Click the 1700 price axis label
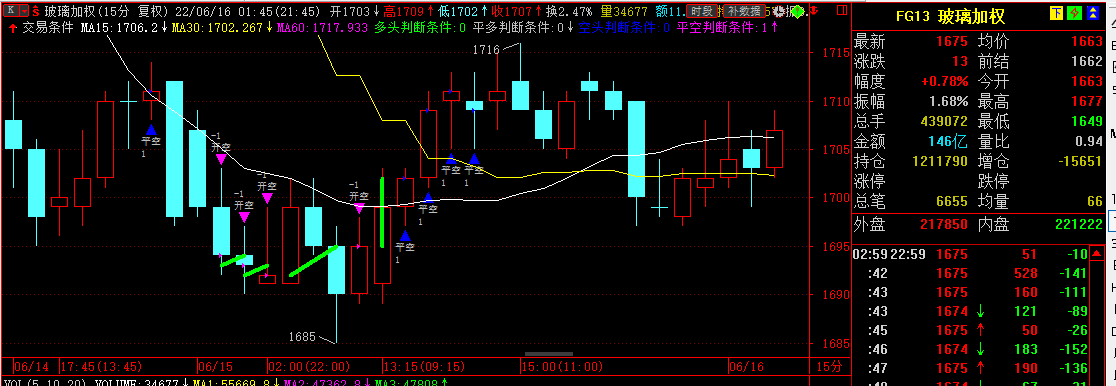This screenshot has height=386, width=1116. point(835,197)
